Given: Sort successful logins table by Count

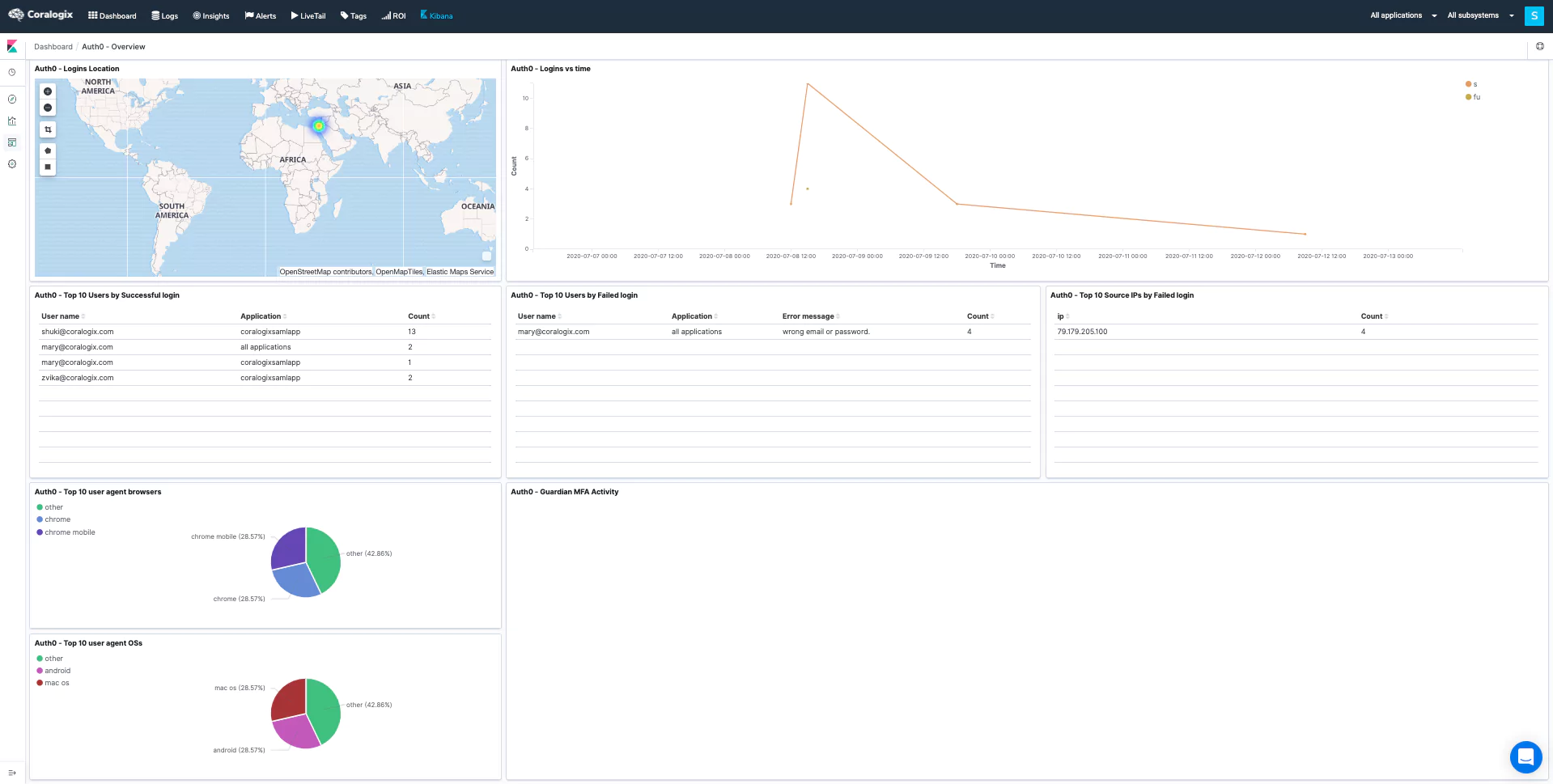Looking at the screenshot, I should point(422,316).
